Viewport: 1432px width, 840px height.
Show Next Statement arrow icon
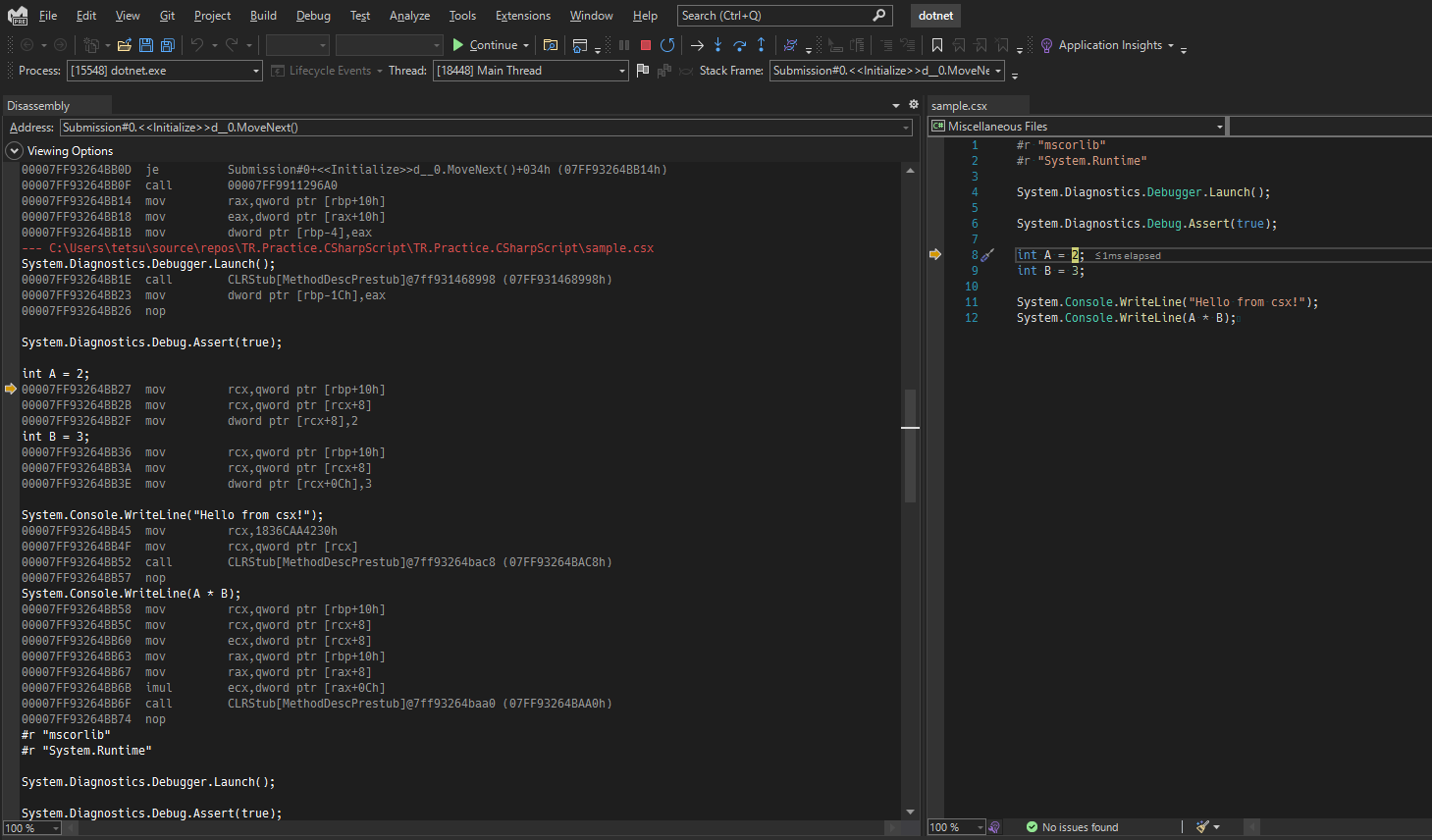pos(696,44)
